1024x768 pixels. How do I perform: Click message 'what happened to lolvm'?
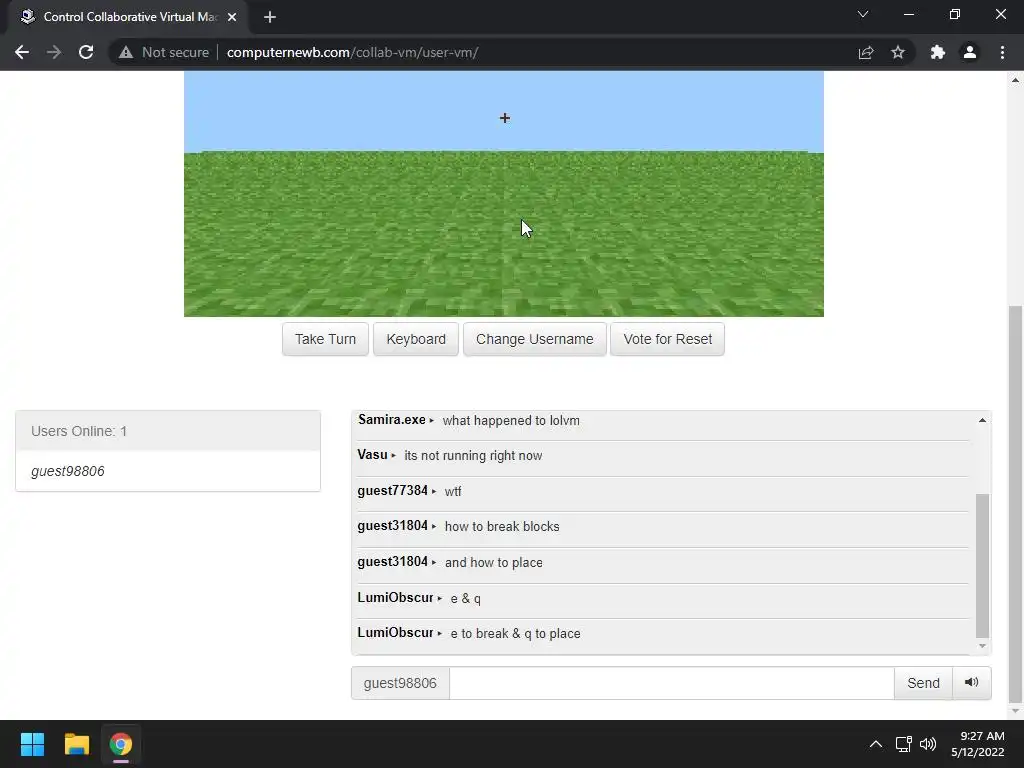511,421
